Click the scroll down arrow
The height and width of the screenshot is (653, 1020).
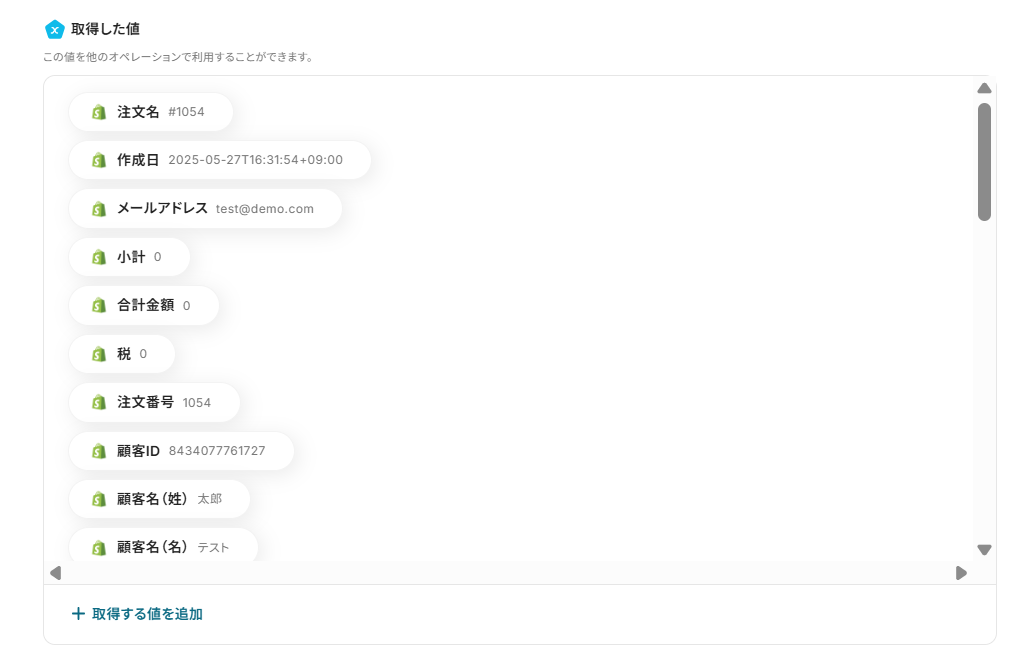(x=984, y=550)
